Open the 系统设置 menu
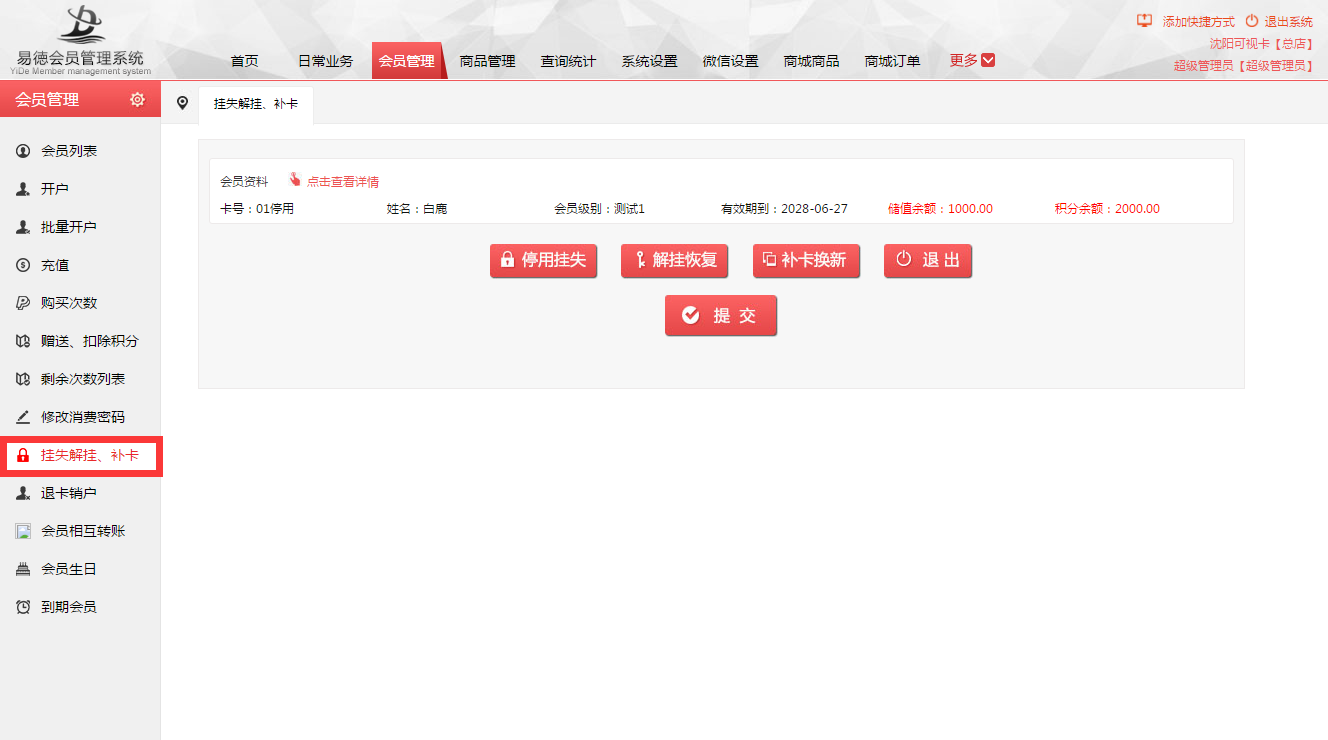Image resolution: width=1328 pixels, height=740 pixels. 650,61
